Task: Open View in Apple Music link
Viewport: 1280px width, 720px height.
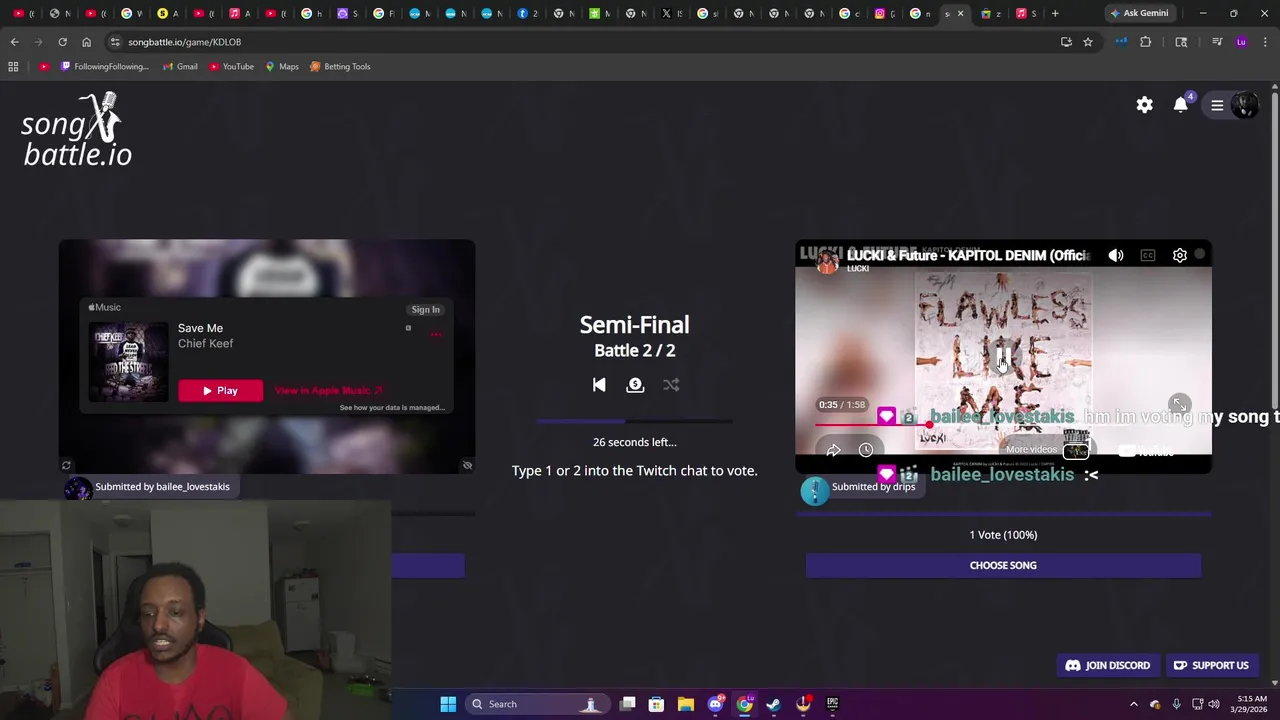Action: point(328,391)
